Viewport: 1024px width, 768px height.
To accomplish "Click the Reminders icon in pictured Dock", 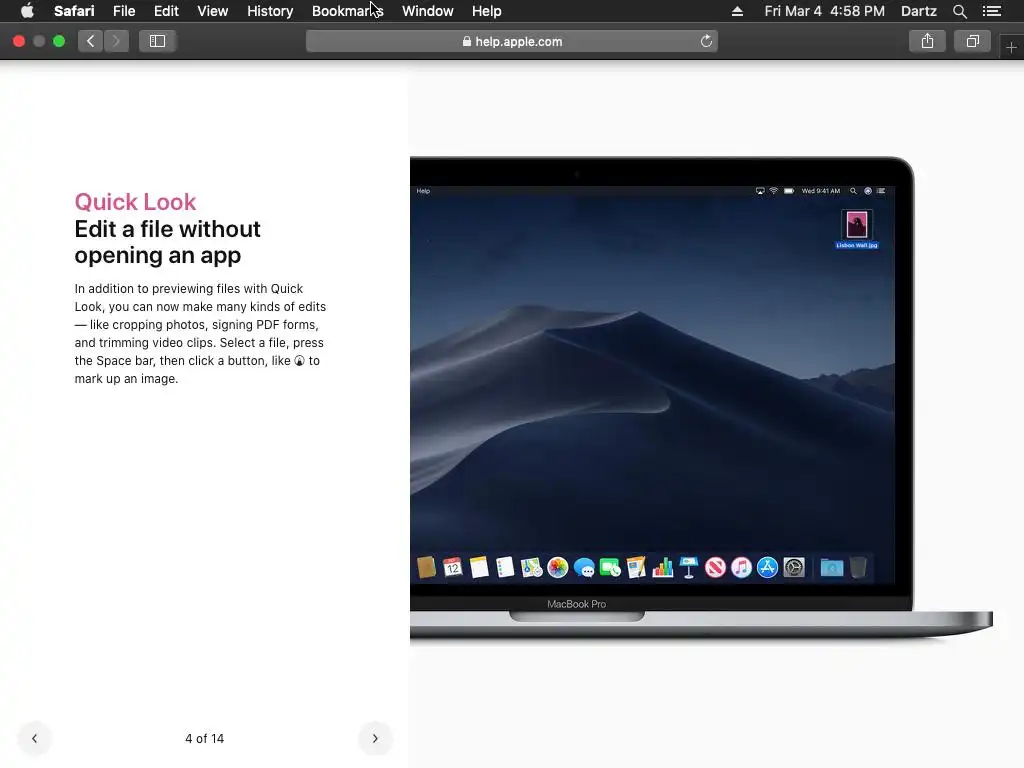I will (x=505, y=567).
